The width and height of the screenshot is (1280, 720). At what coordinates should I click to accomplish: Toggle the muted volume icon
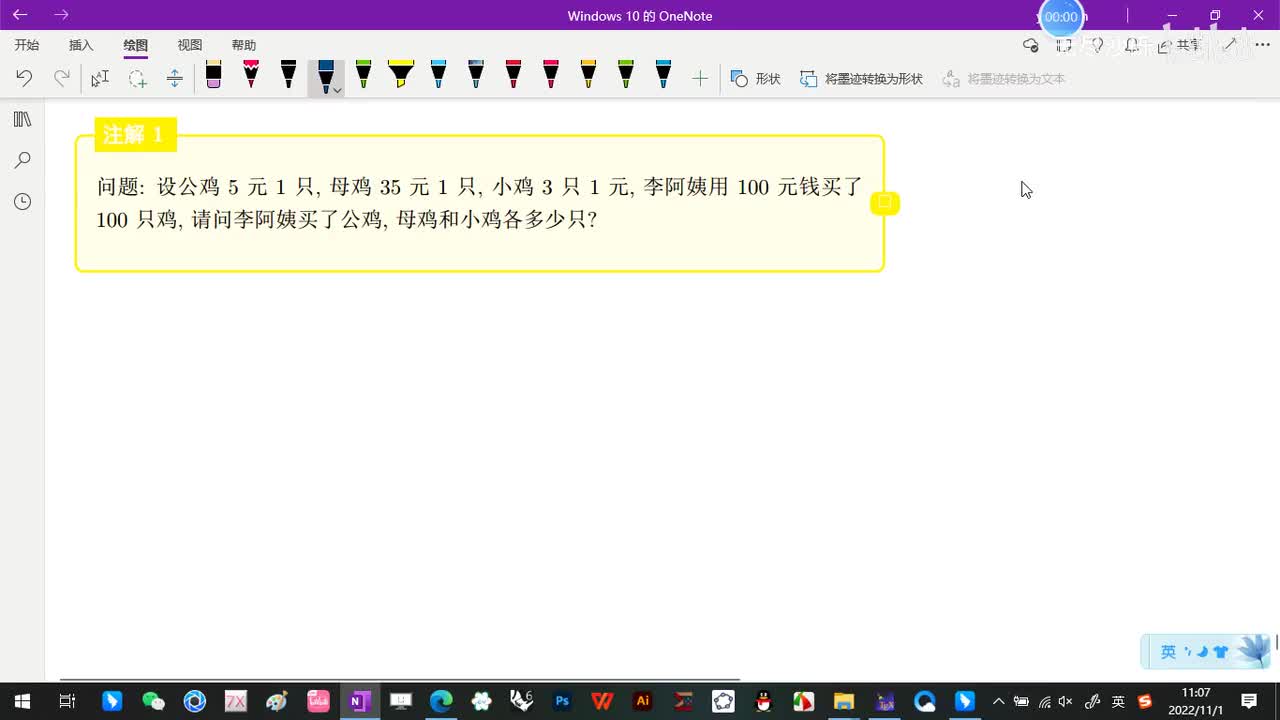click(x=1066, y=702)
